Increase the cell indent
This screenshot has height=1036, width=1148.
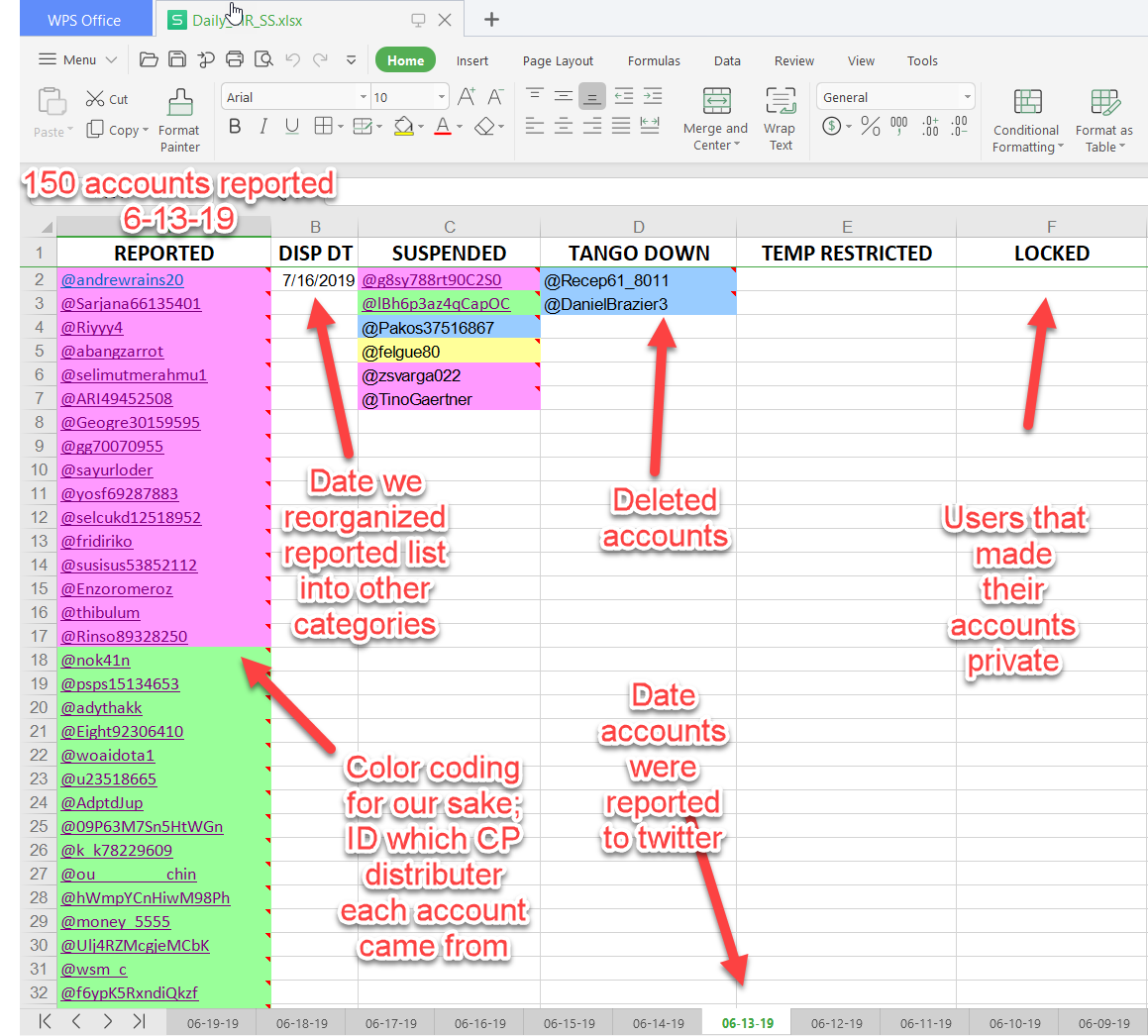(653, 95)
